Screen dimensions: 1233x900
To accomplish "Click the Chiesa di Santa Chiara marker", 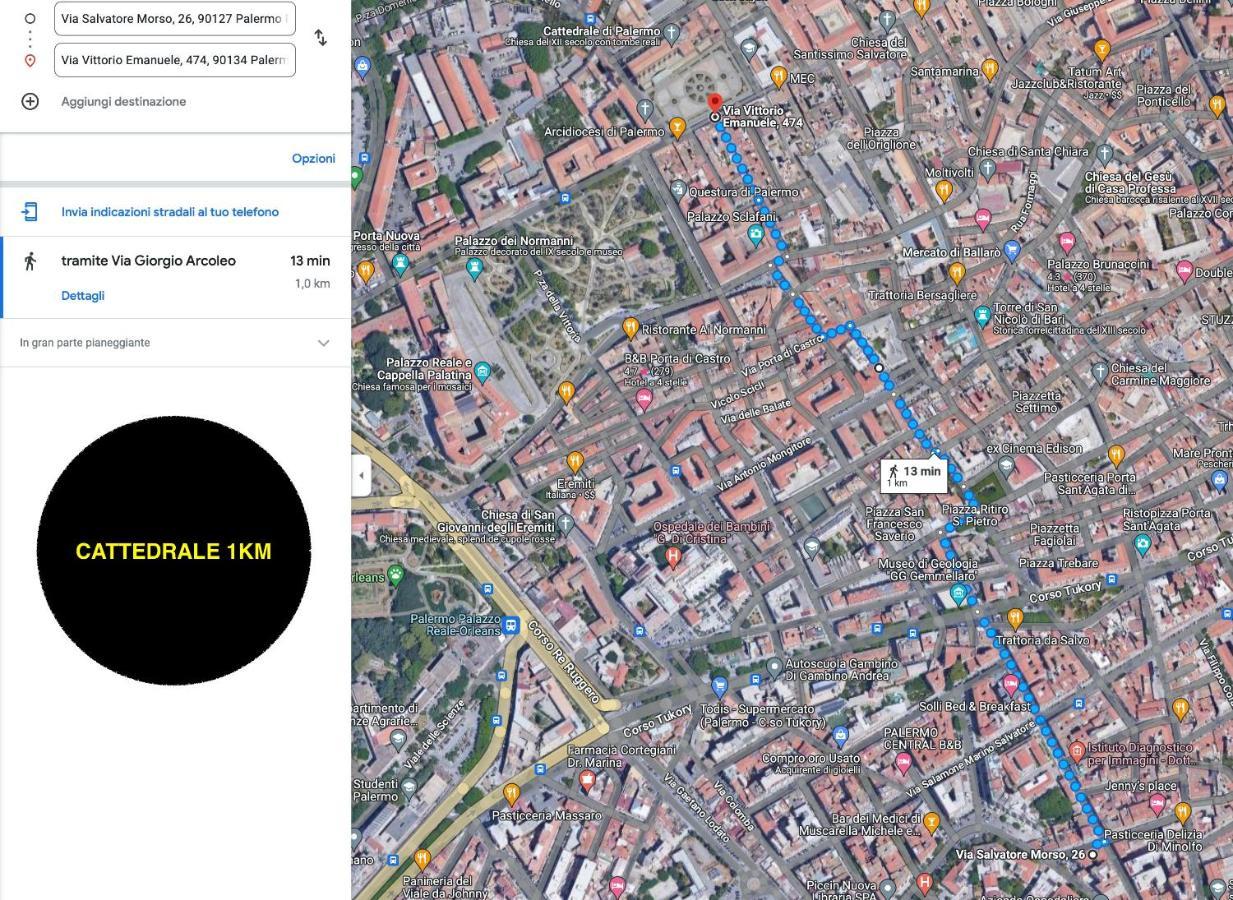I will [1104, 153].
